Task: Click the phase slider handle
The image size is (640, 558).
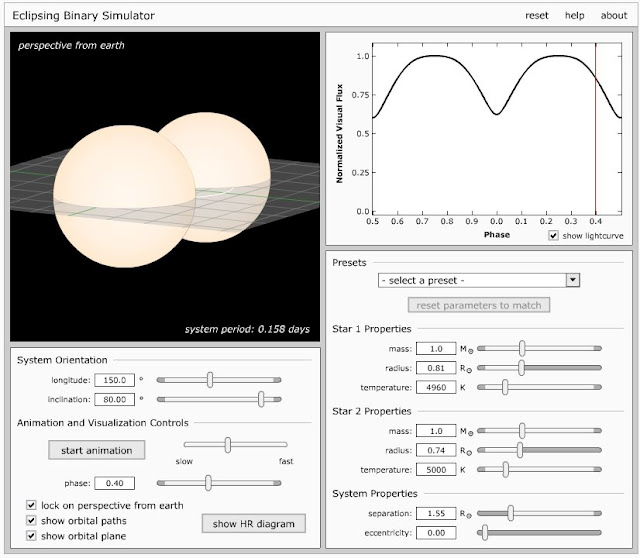Action: tap(208, 483)
